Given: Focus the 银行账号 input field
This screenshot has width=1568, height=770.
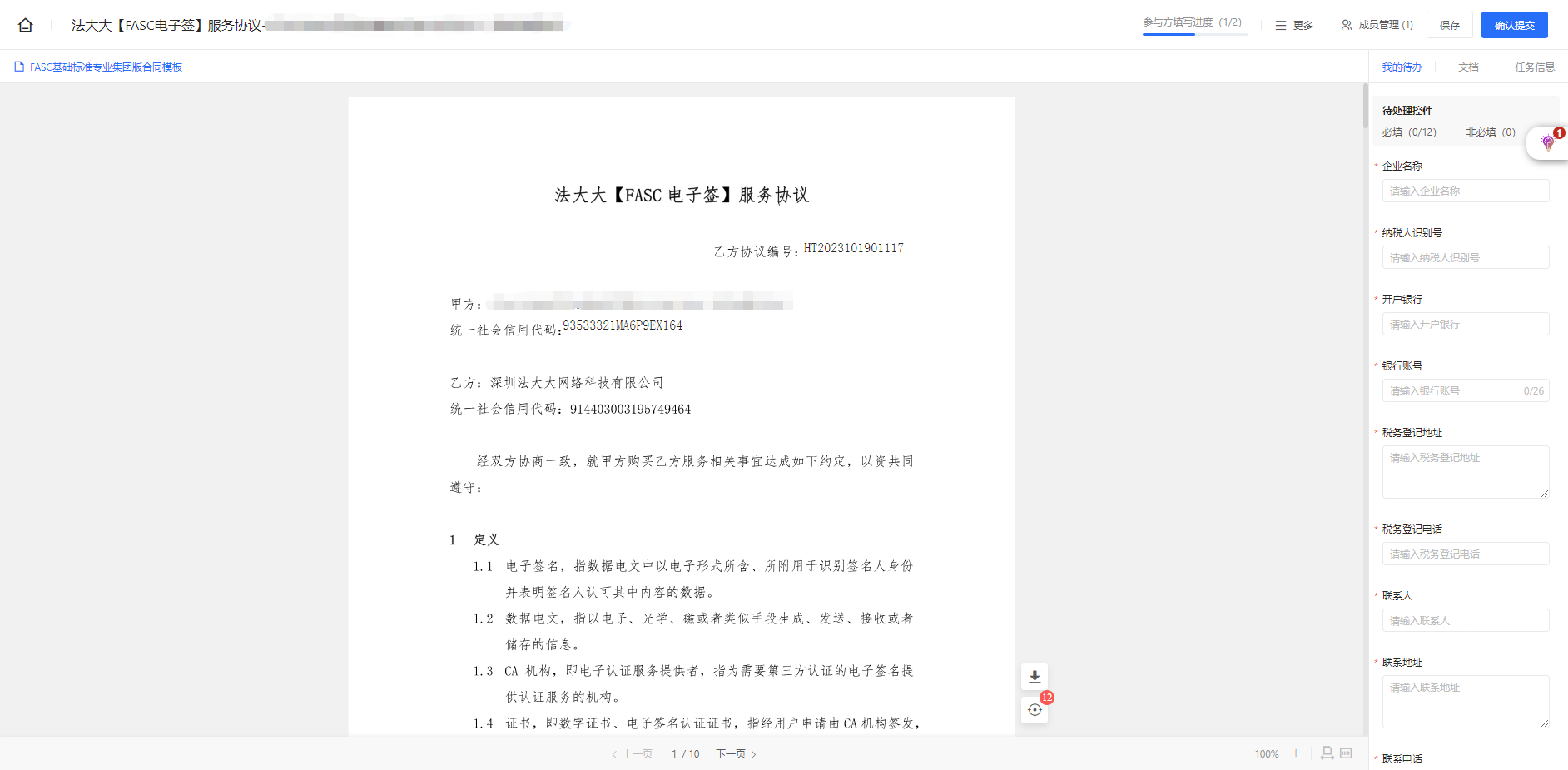Looking at the screenshot, I should tap(1466, 390).
